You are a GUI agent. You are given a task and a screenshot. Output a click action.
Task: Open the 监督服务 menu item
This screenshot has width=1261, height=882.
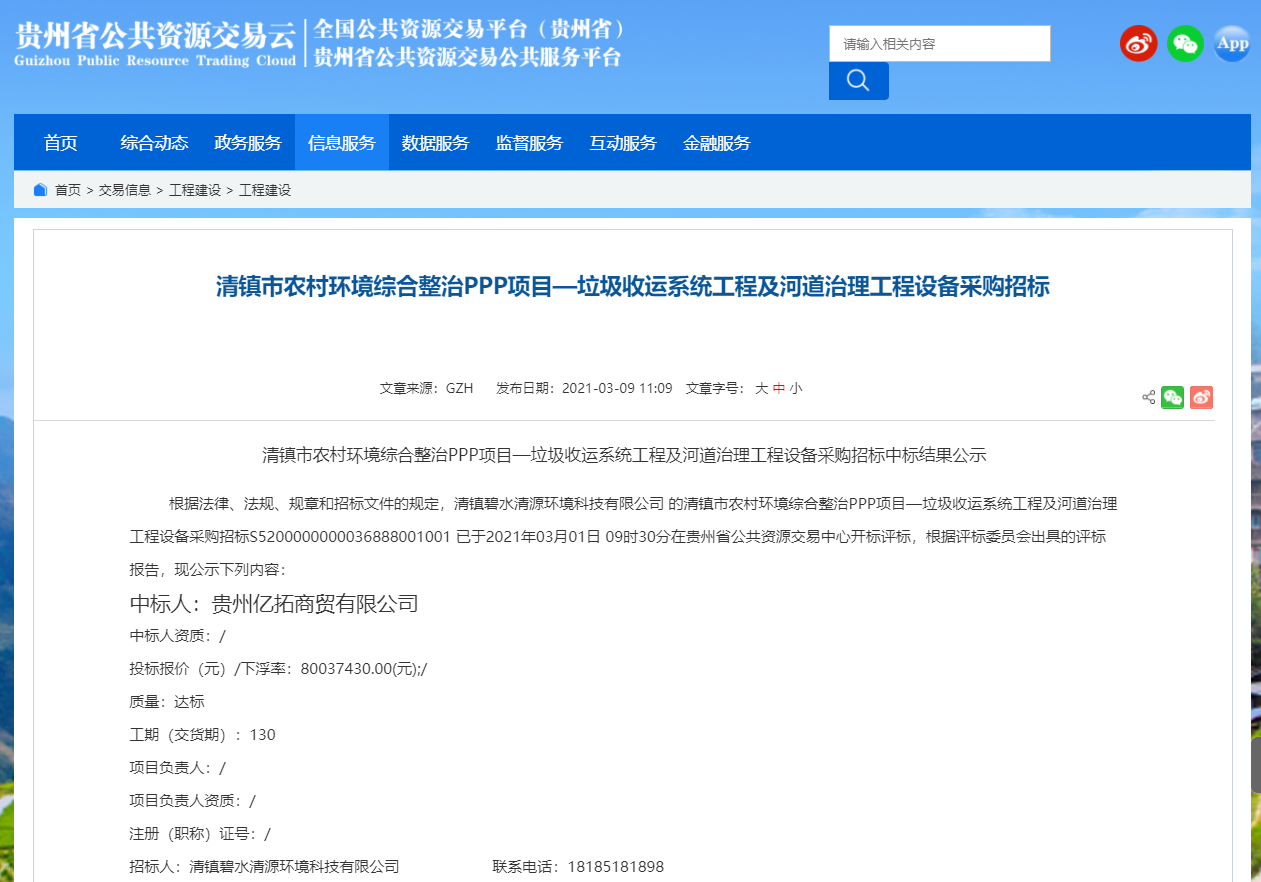(528, 142)
